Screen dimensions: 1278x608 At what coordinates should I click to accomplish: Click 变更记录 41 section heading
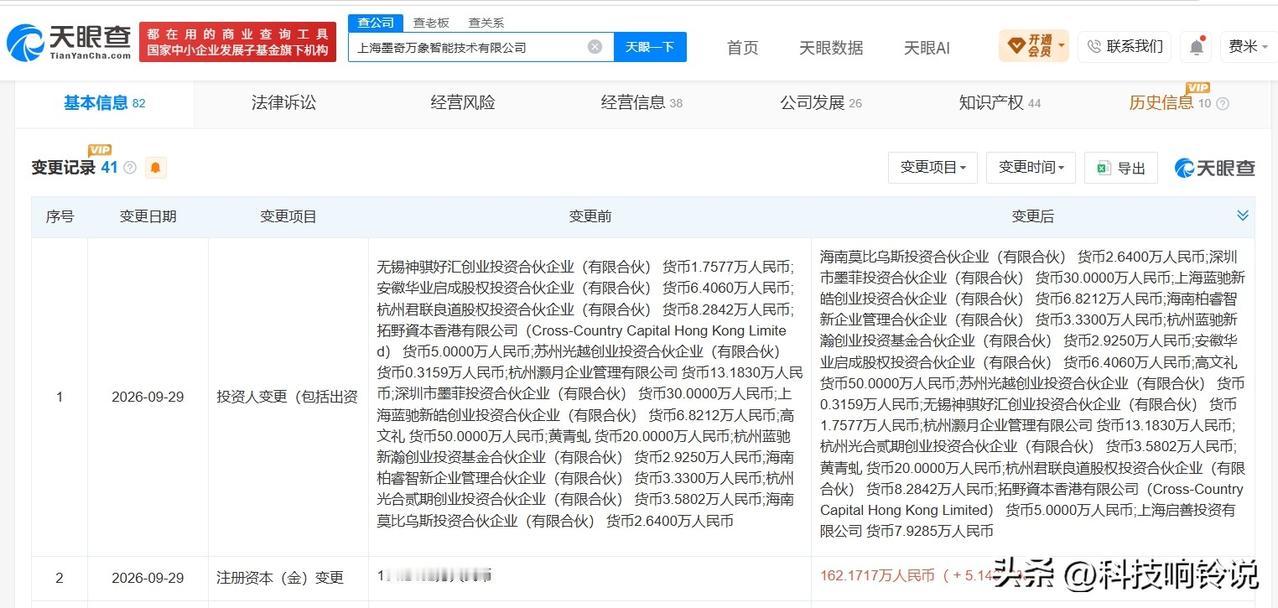click(74, 168)
